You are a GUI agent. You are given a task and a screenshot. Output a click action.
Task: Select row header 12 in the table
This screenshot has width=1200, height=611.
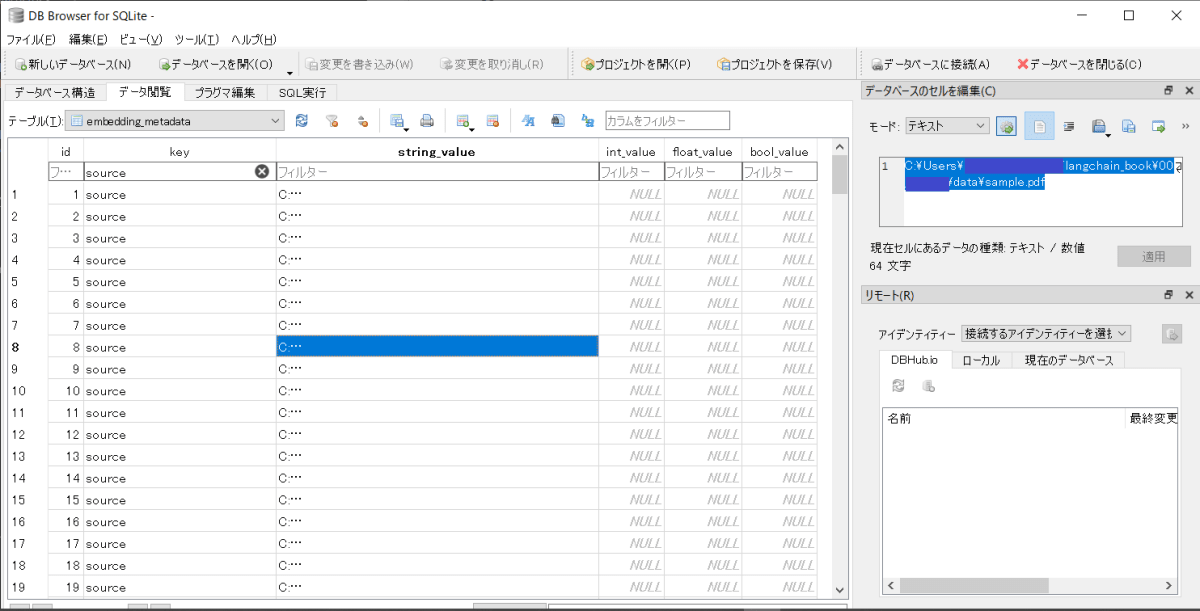pyautogui.click(x=28, y=435)
